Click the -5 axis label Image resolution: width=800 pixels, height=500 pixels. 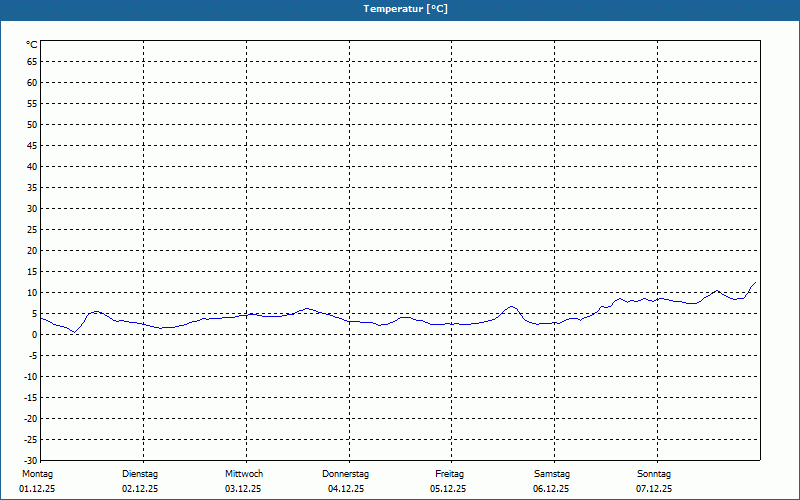coord(33,356)
